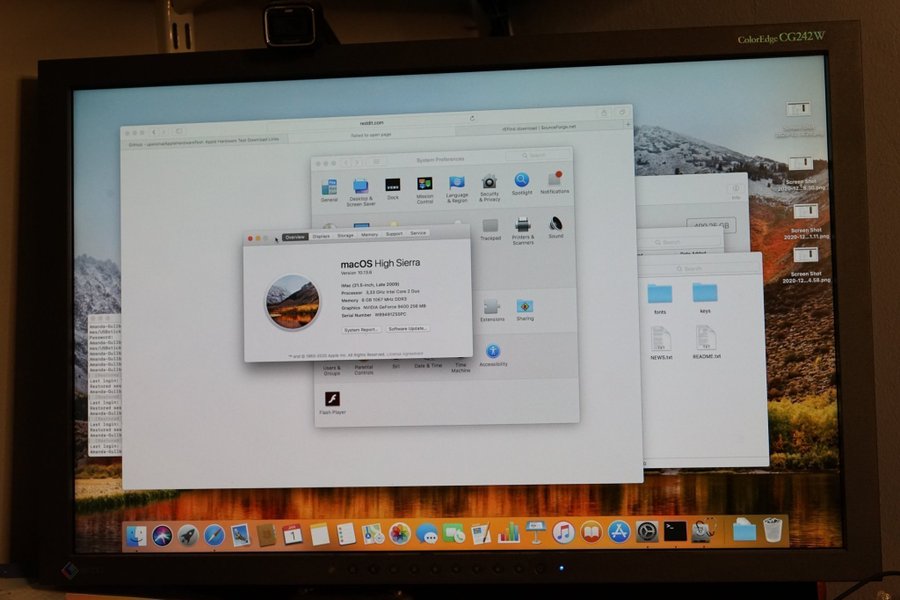Reload the page in Safari
Screen dimensions: 900x600
[472, 118]
